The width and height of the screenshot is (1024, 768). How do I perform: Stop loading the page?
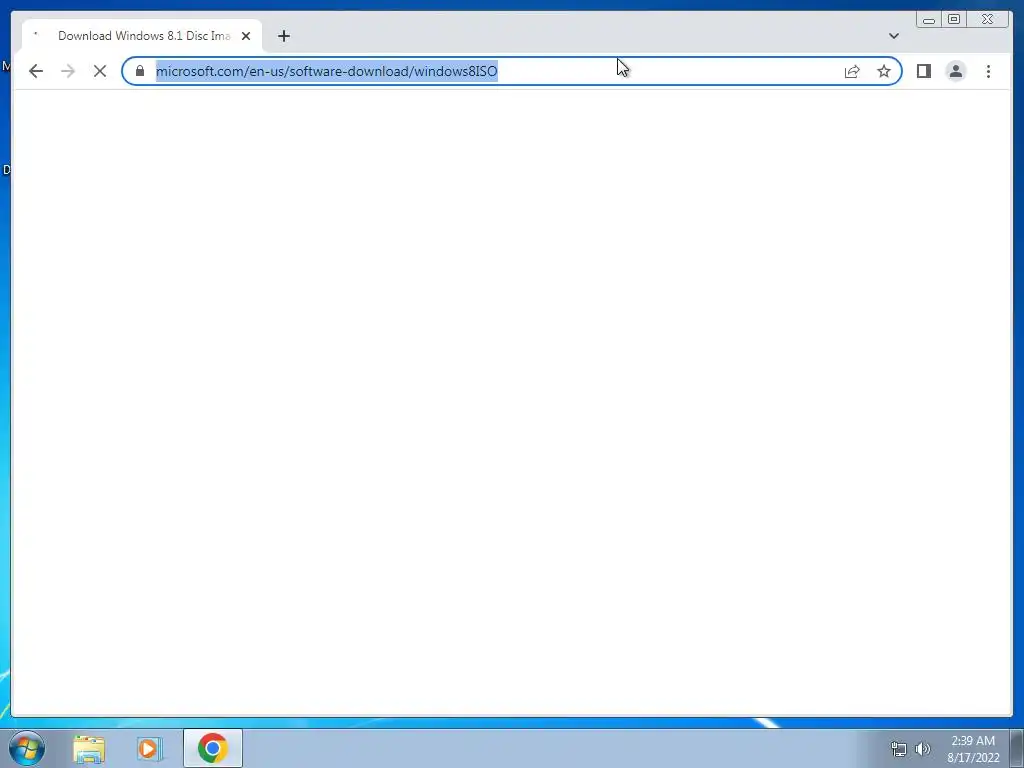pos(100,71)
